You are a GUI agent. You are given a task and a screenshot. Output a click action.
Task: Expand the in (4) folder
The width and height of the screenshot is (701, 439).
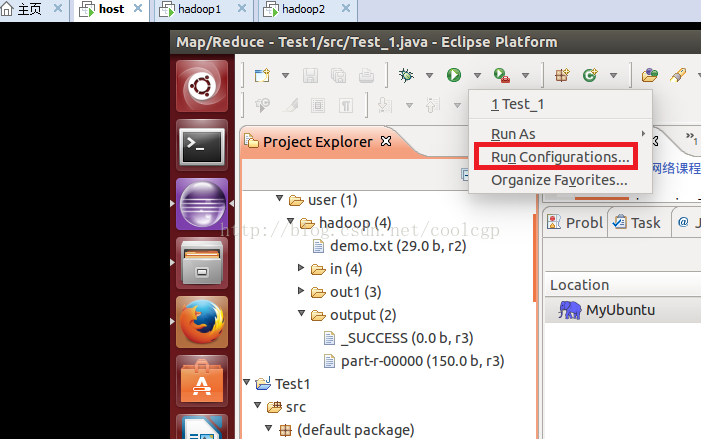[x=301, y=267]
